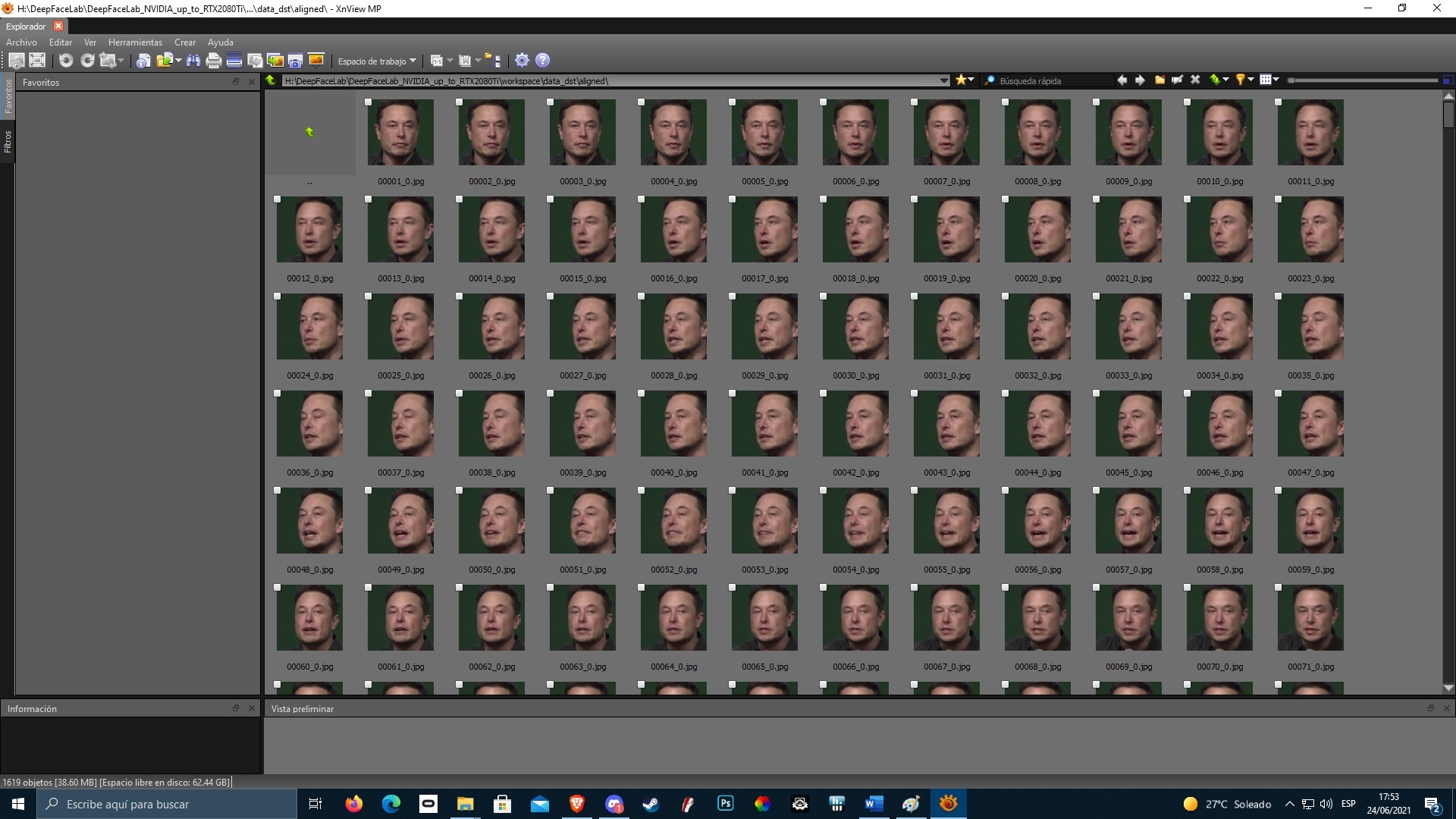Open the Archivo menu

pyautogui.click(x=21, y=42)
